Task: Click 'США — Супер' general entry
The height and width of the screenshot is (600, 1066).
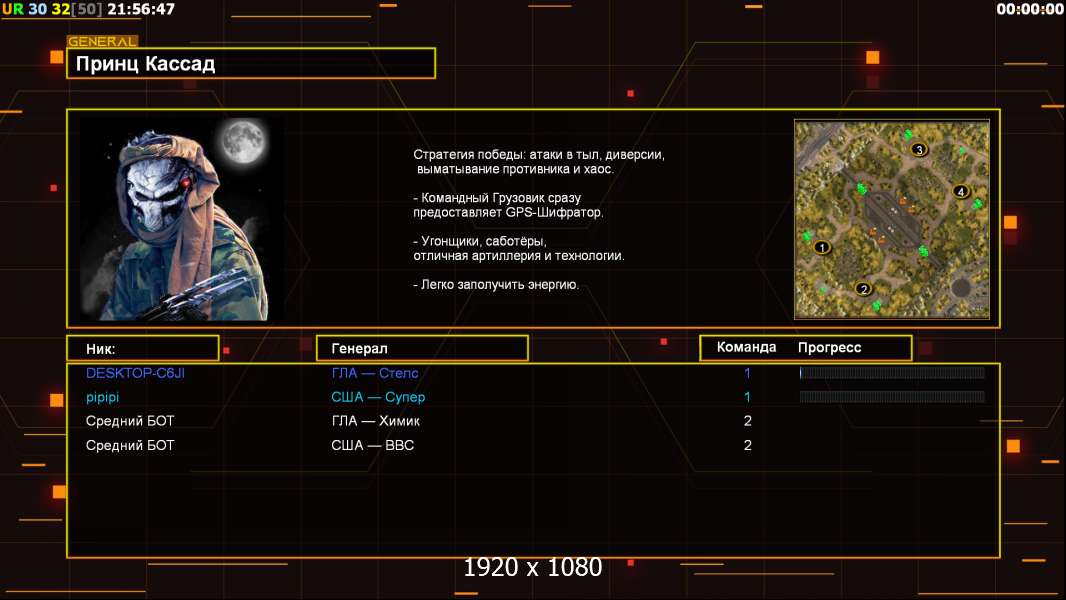Action: pyautogui.click(x=378, y=397)
